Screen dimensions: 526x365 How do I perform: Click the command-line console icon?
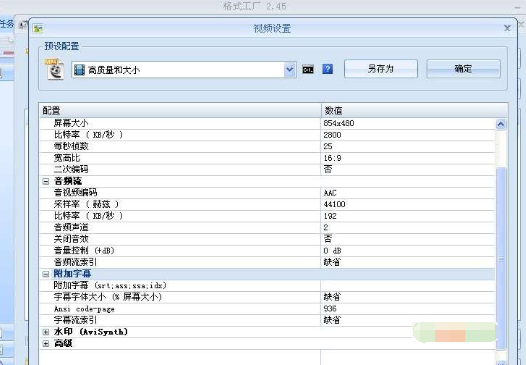coord(308,69)
